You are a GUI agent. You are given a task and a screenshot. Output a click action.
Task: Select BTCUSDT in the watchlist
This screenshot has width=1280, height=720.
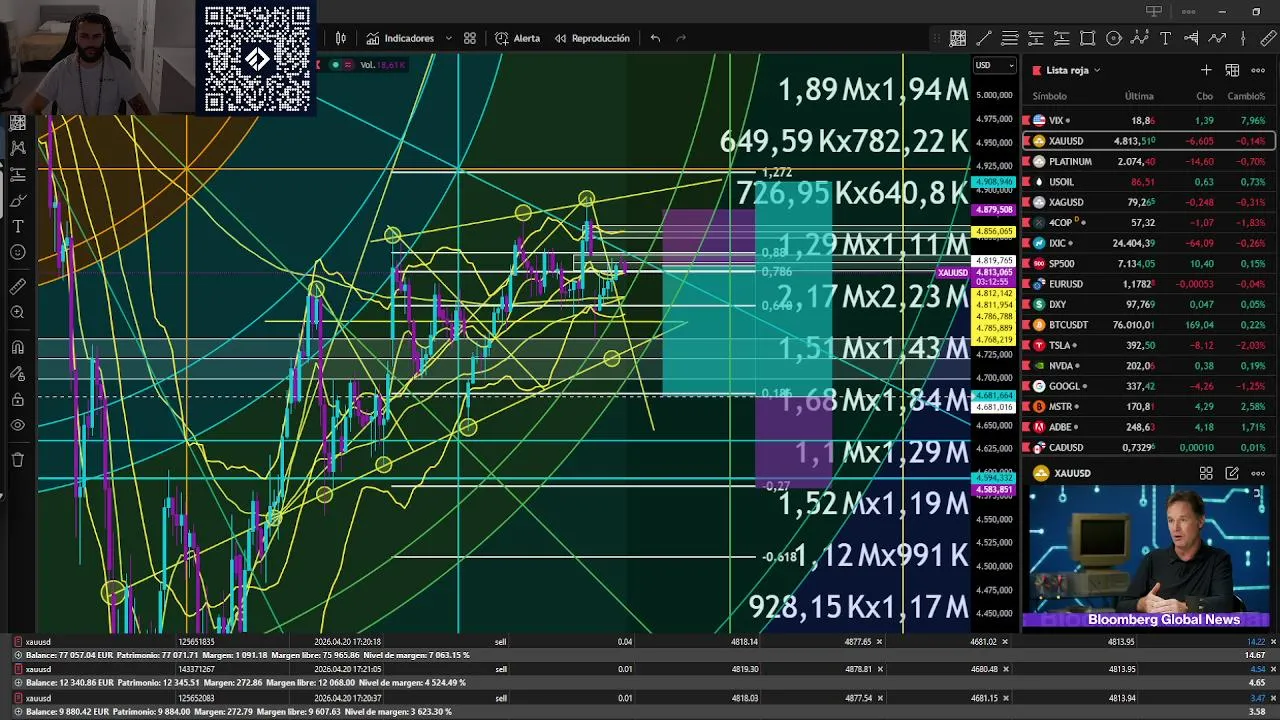pyautogui.click(x=1148, y=325)
